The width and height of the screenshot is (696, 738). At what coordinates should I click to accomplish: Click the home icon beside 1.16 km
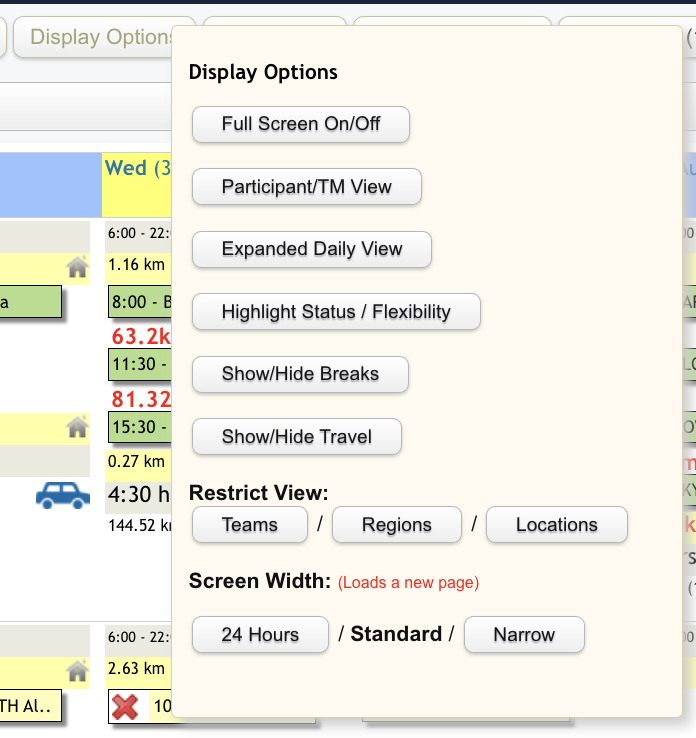[x=77, y=267]
